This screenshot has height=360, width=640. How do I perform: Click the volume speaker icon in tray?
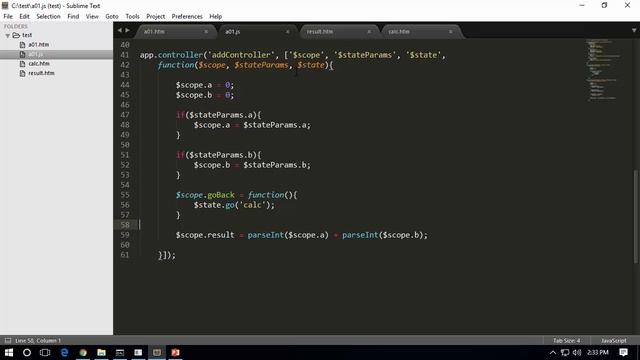coord(577,352)
